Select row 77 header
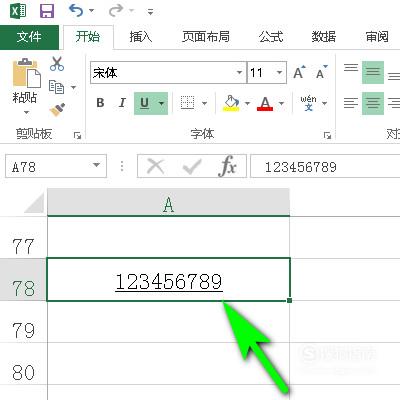This screenshot has height=400, width=400. tap(23, 237)
